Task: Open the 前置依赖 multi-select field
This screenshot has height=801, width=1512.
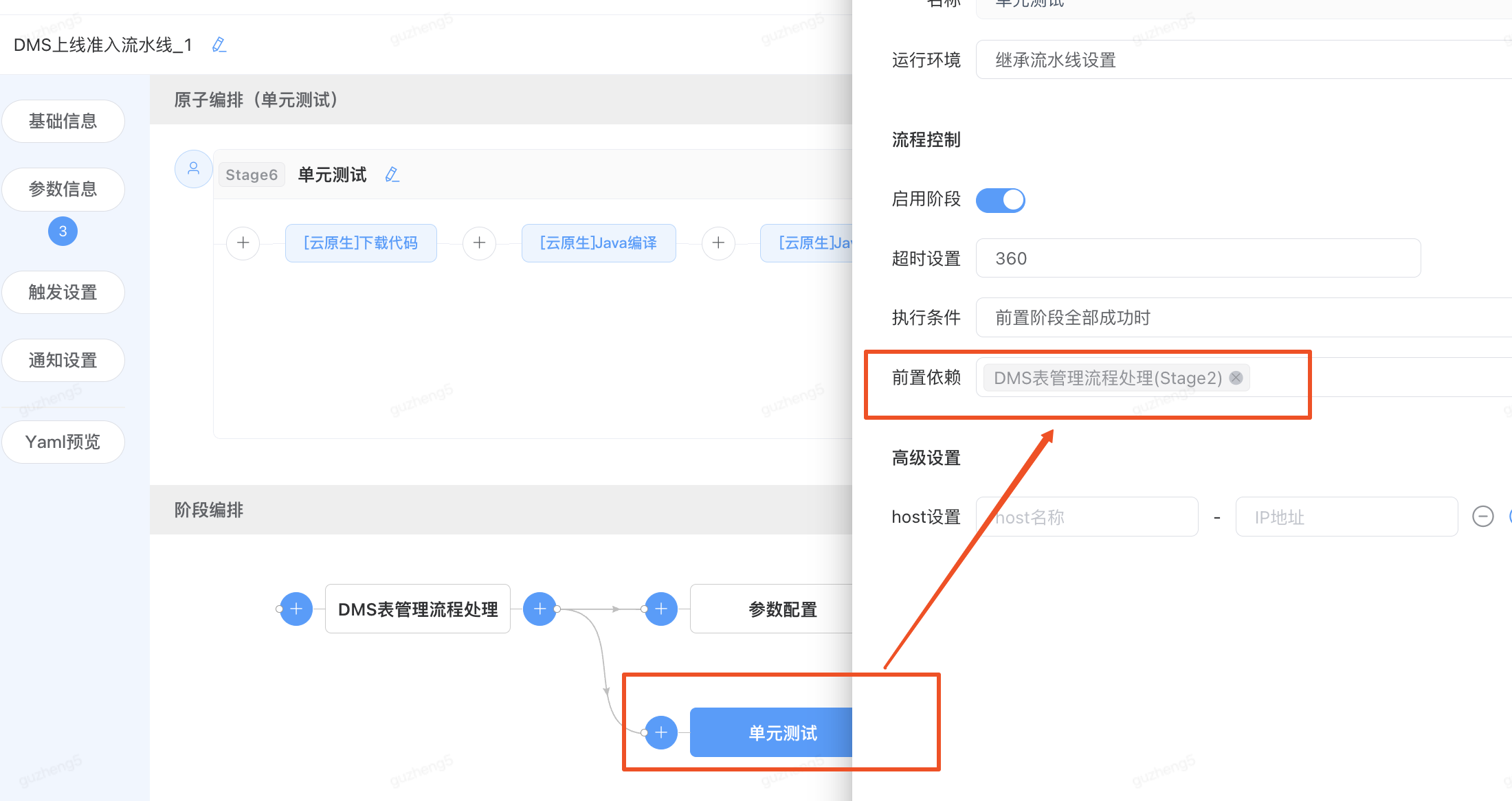Action: pos(1244,377)
